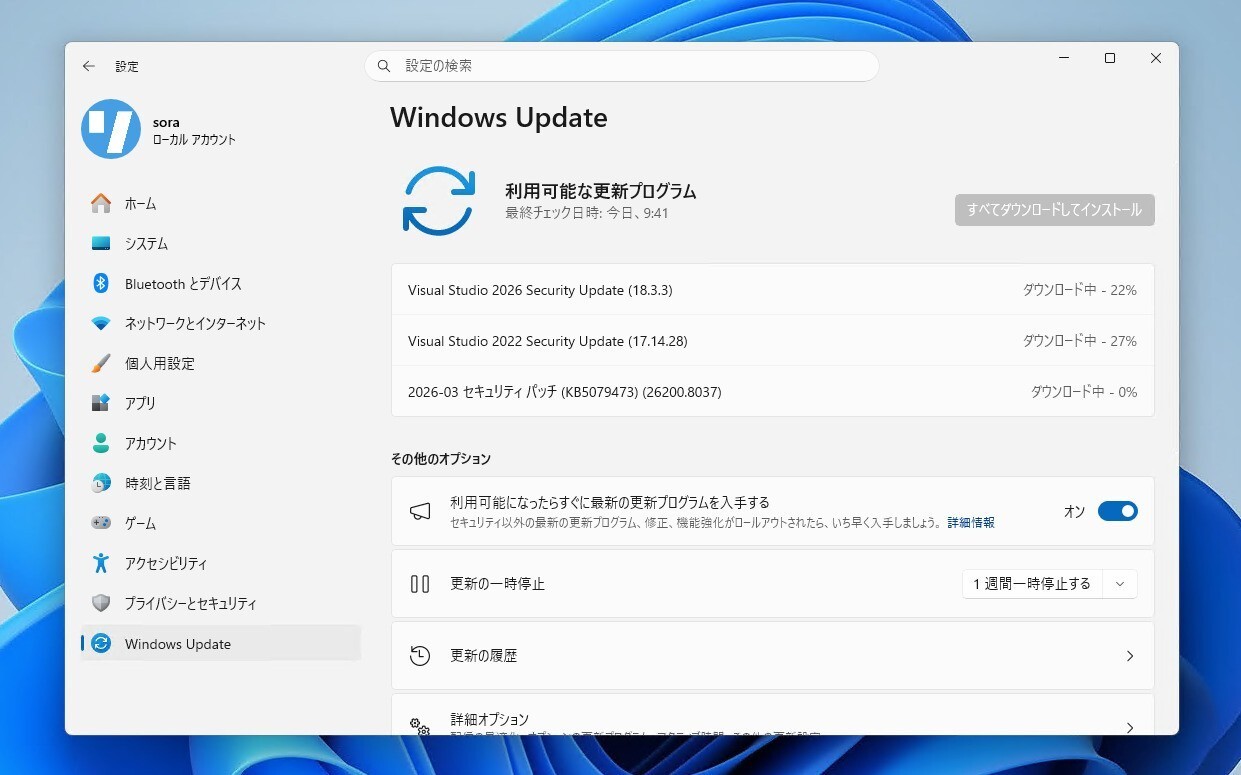Click the Gaming controller icon

point(101,523)
